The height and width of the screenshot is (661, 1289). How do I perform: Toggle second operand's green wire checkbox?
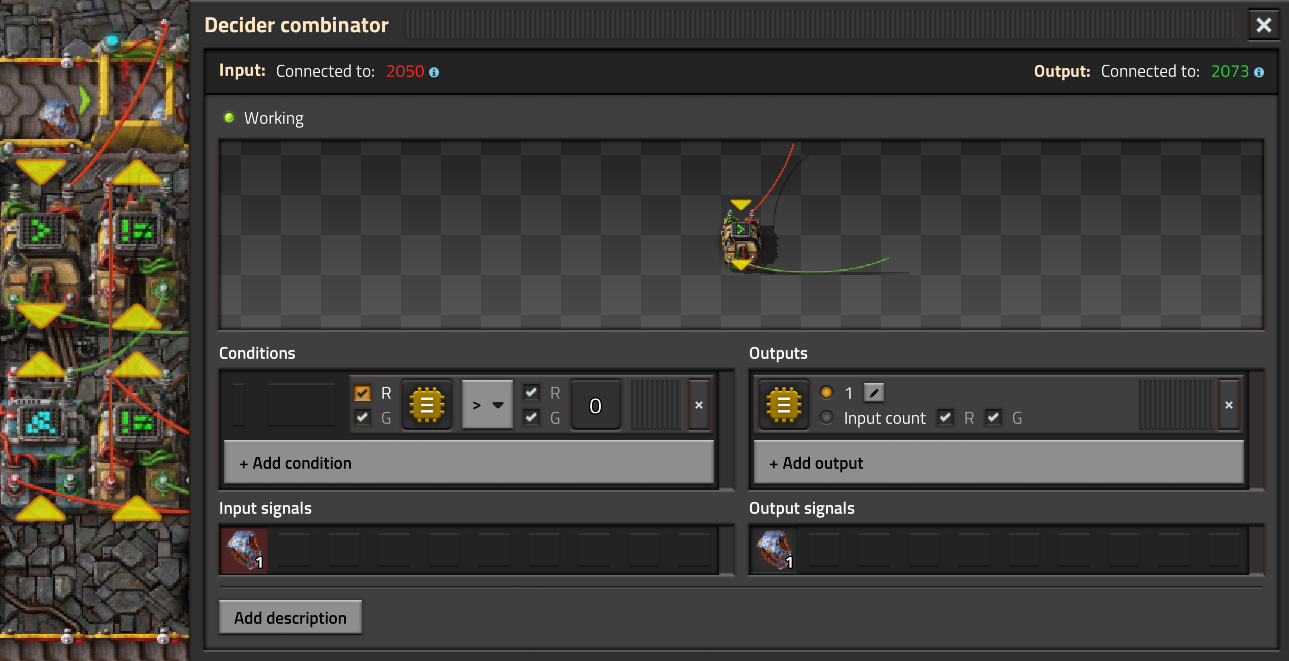tap(531, 418)
